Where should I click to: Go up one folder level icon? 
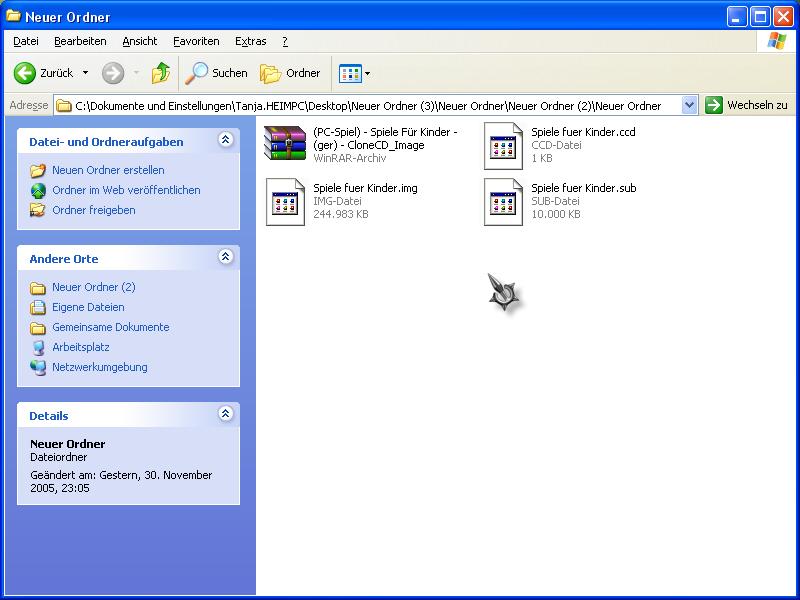point(161,73)
